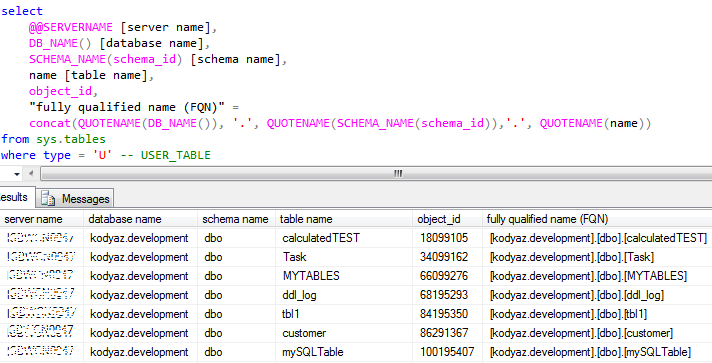Open the Messages tab
The height and width of the screenshot is (363, 712).
coord(75,199)
